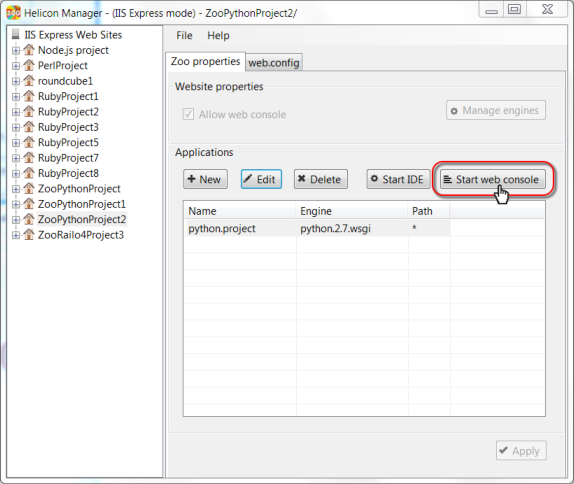
Task: Select RubyProject8 in the site tree
Action: click(x=68, y=173)
